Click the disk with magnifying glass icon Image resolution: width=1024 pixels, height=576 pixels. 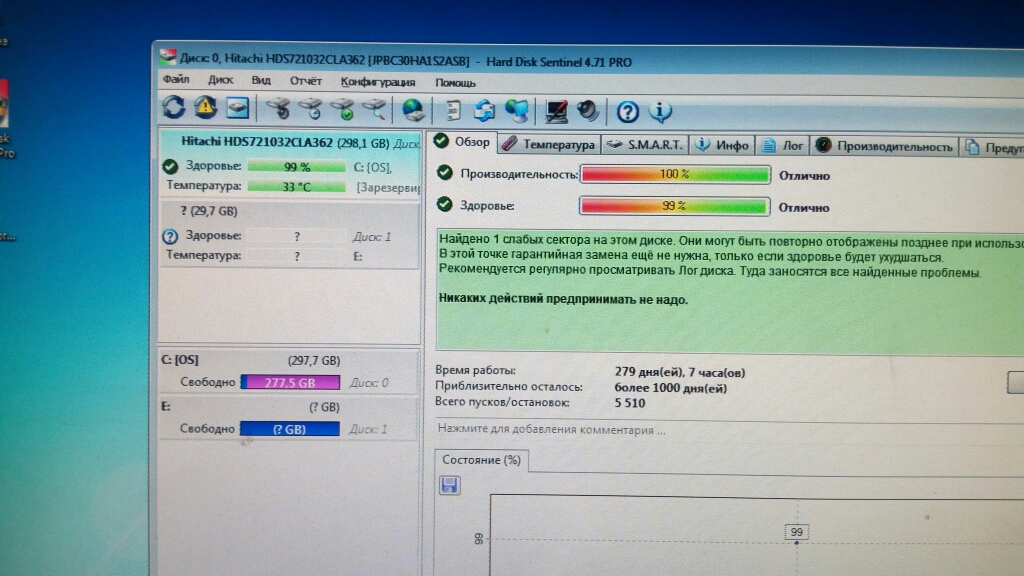click(375, 110)
